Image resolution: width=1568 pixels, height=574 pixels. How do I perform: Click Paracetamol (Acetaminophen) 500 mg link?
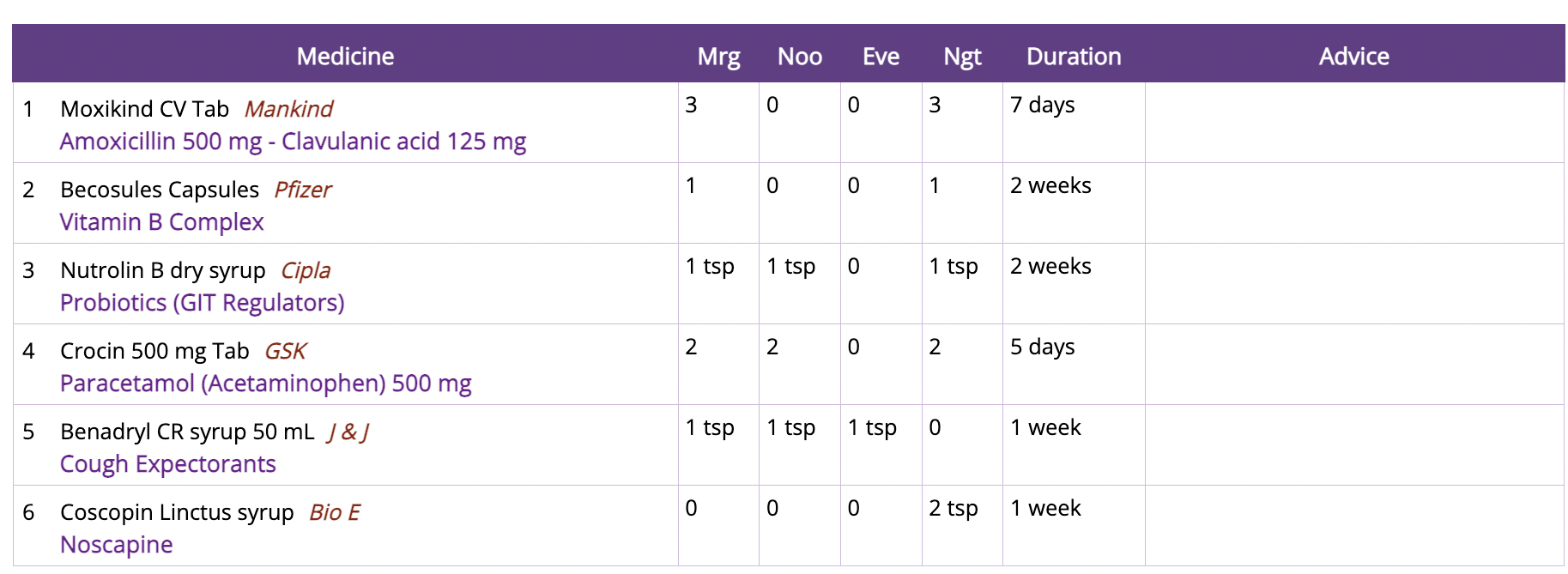pos(265,384)
